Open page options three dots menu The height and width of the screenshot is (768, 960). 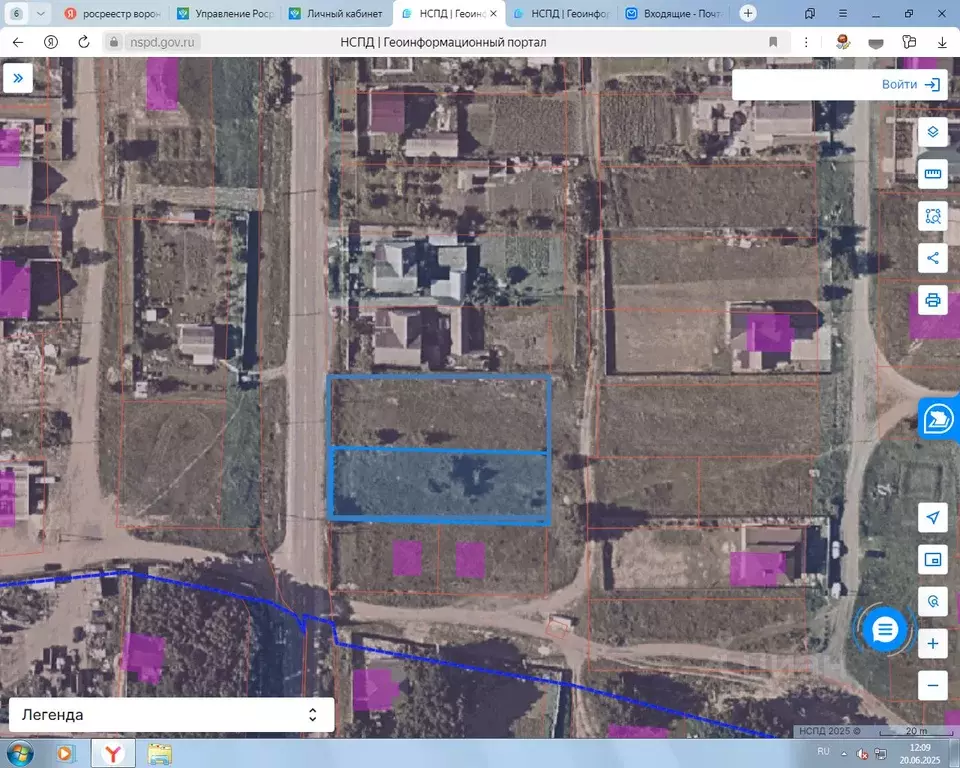tap(806, 42)
